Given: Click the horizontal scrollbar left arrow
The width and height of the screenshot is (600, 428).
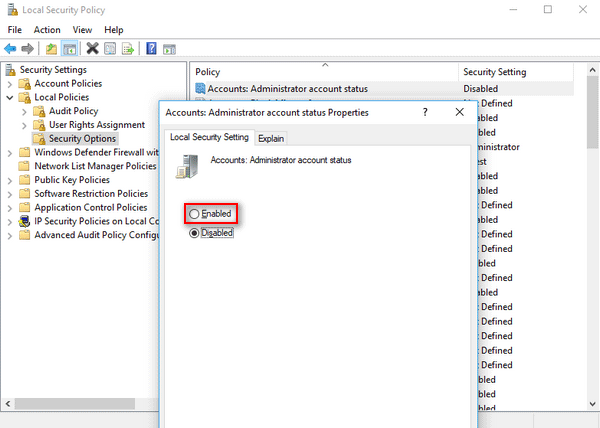Looking at the screenshot, I should [8, 404].
